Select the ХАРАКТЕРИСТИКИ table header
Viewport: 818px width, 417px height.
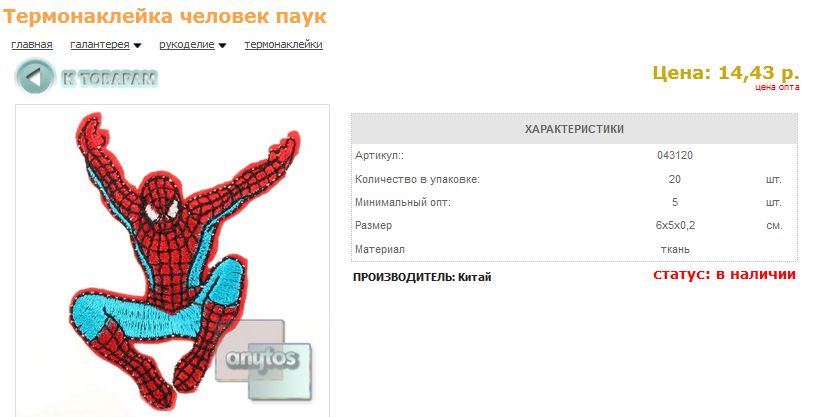[574, 129]
